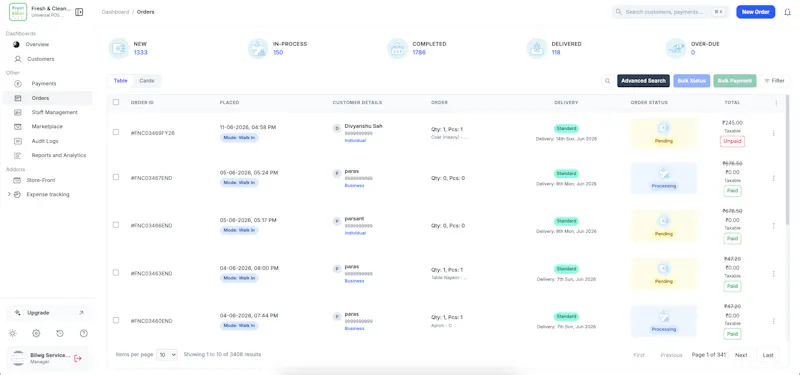This screenshot has width=800, height=375.
Task: Click the Store-Front sidebar icon
Action: [x=17, y=180]
